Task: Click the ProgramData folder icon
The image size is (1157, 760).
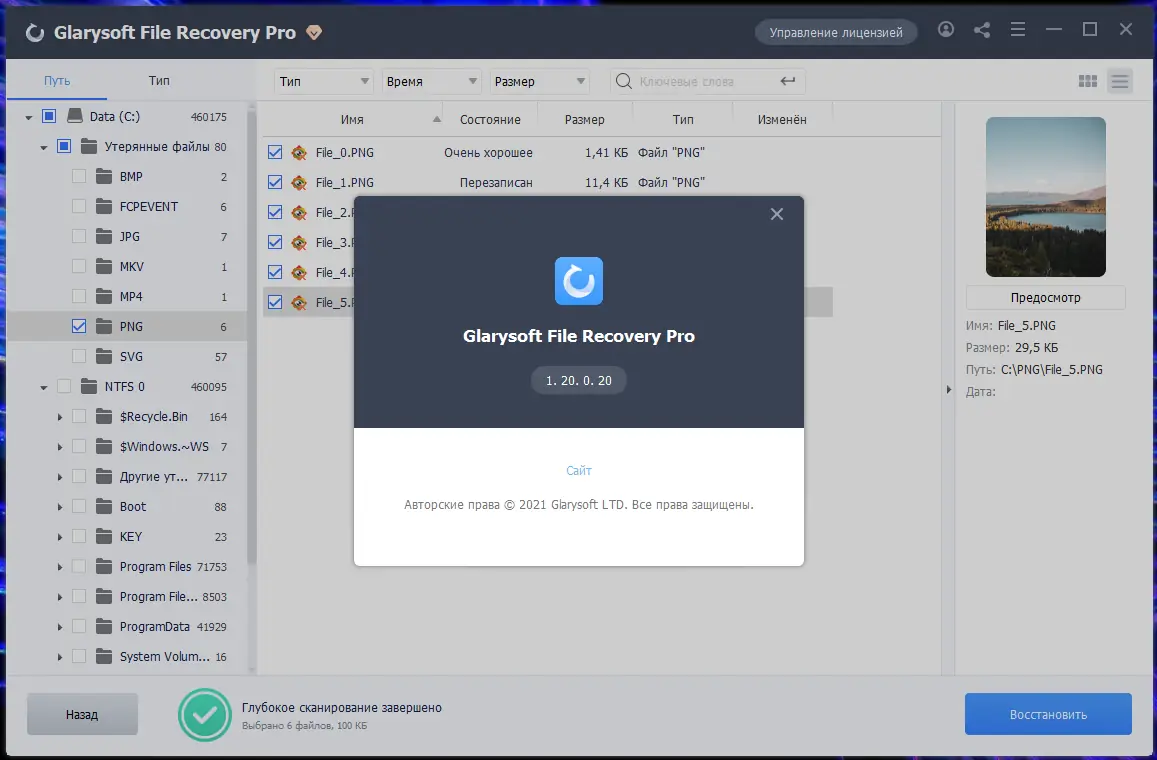Action: coord(104,626)
